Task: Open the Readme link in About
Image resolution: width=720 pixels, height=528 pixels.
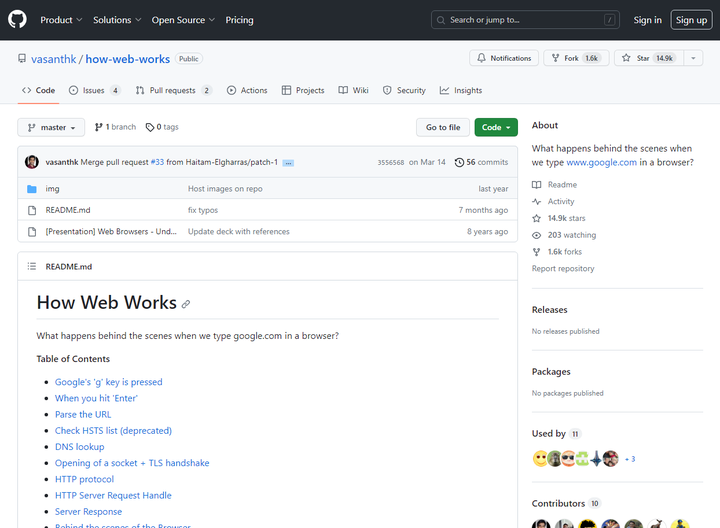Action: [x=555, y=185]
